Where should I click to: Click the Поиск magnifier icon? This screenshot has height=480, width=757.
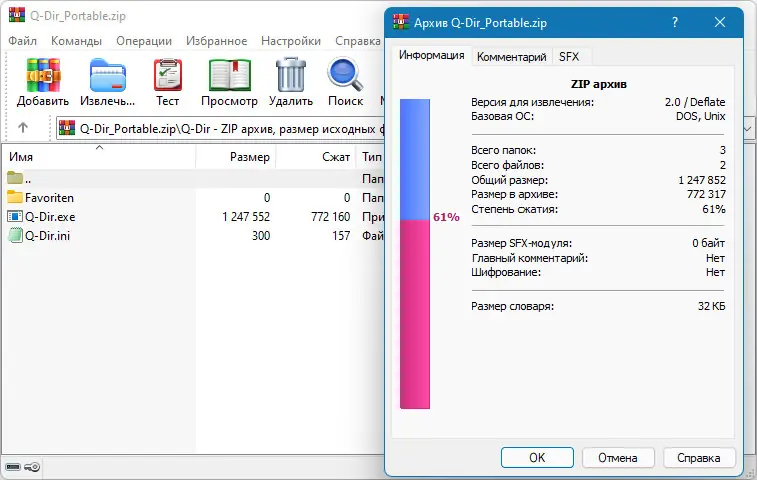(x=345, y=74)
